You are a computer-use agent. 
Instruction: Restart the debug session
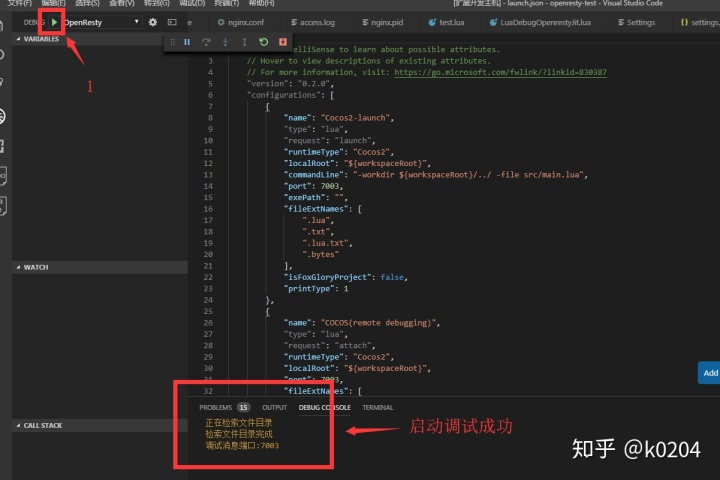[264, 42]
